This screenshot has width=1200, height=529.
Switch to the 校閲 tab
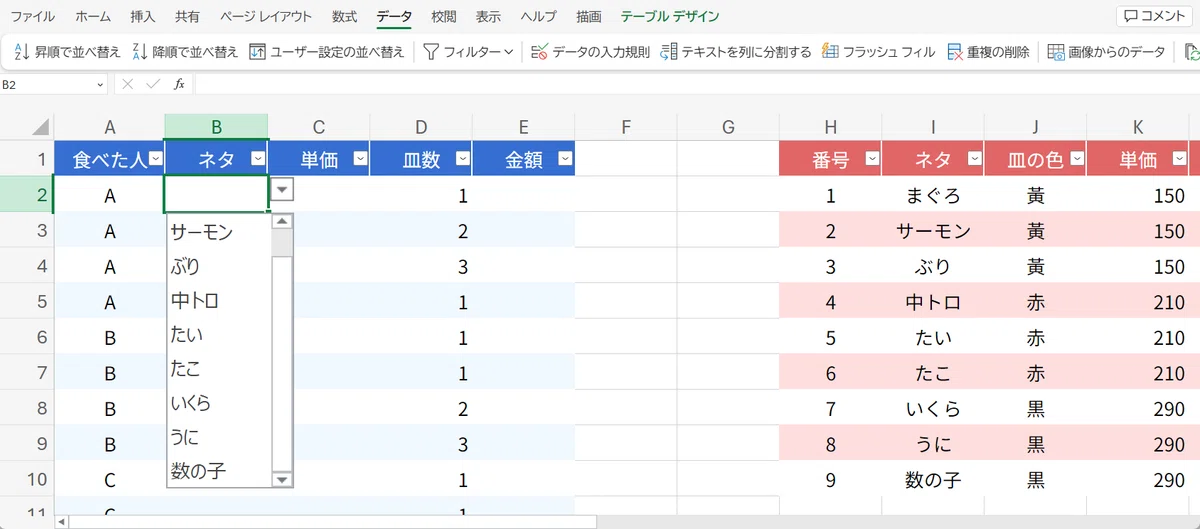(444, 17)
